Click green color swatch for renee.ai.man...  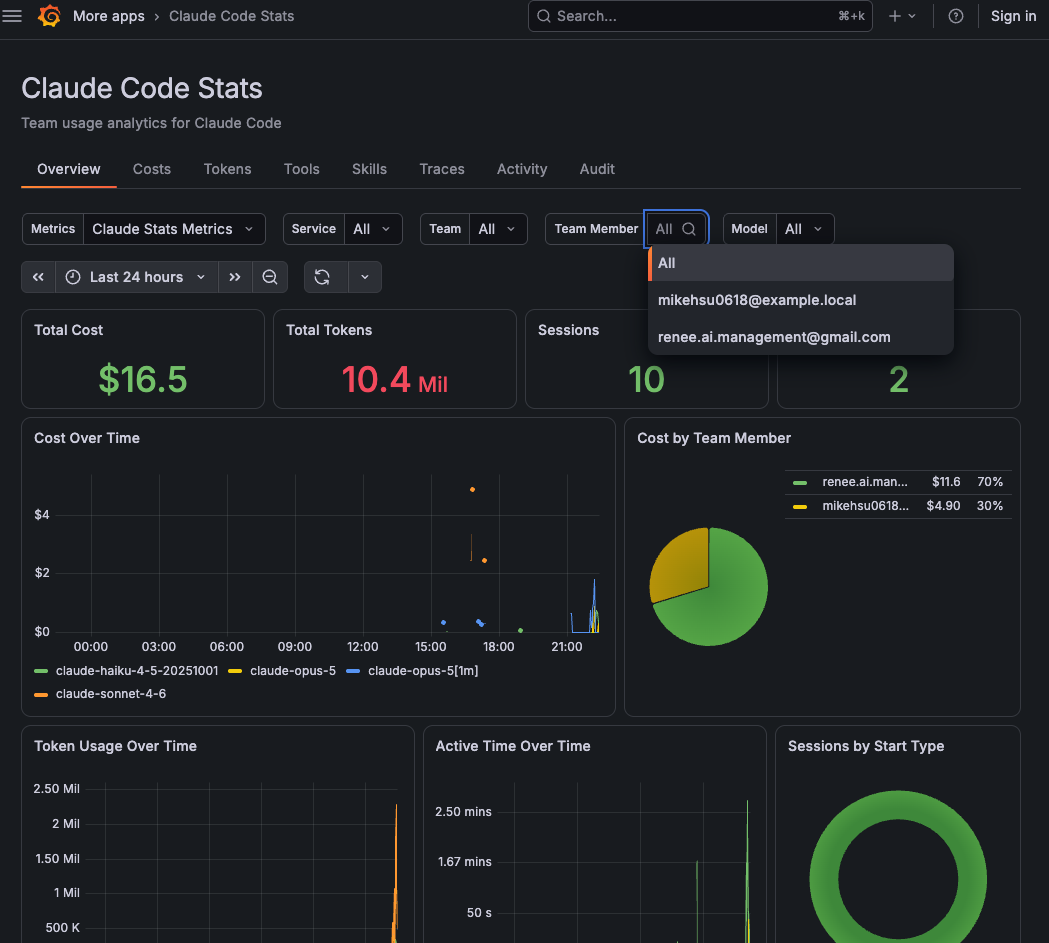pos(799,483)
